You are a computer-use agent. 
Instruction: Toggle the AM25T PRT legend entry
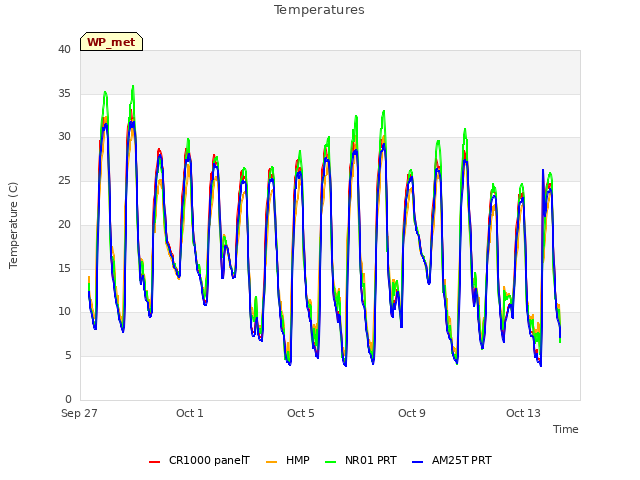point(452,460)
